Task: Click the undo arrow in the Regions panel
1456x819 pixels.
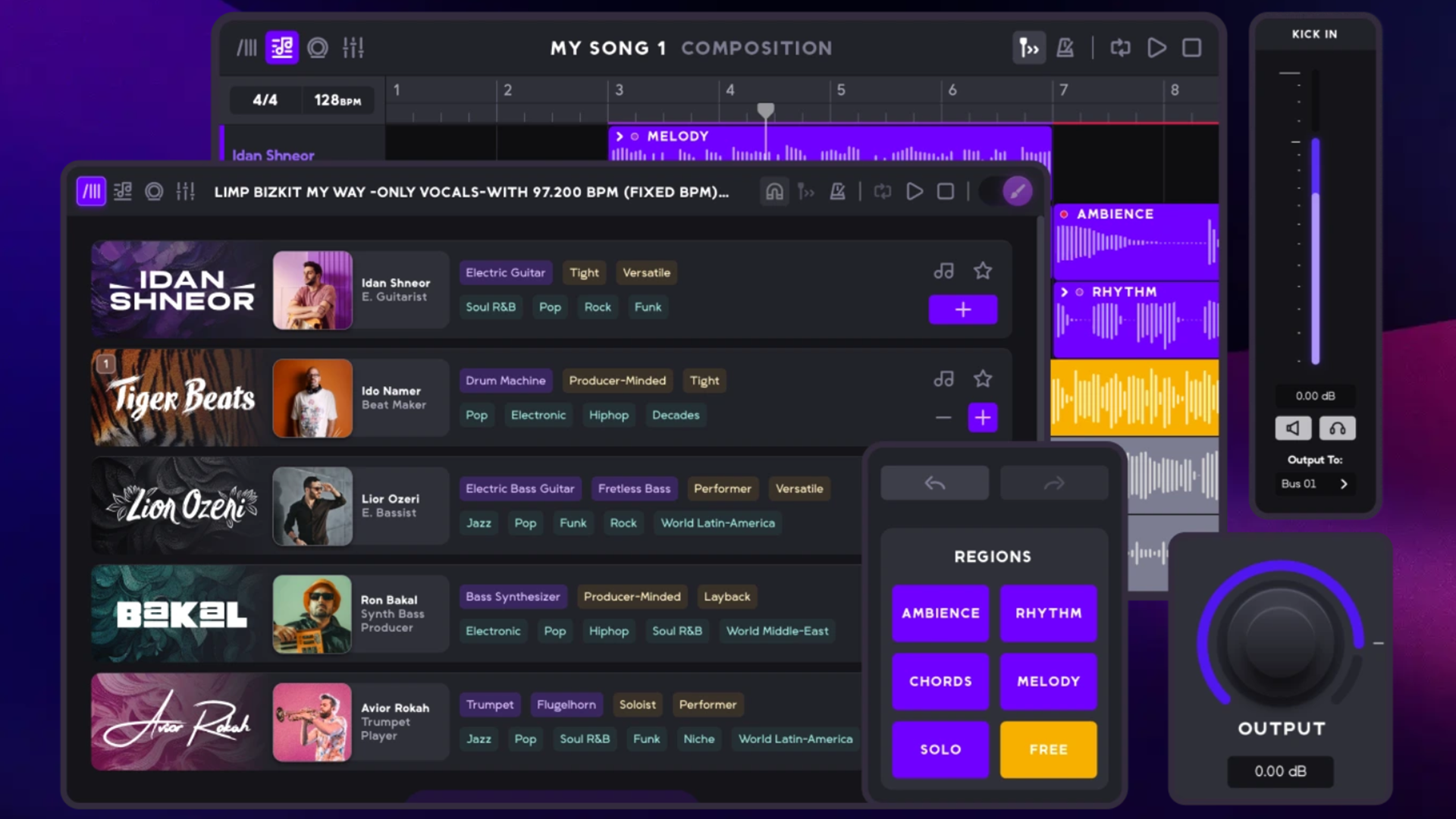Action: tap(934, 482)
